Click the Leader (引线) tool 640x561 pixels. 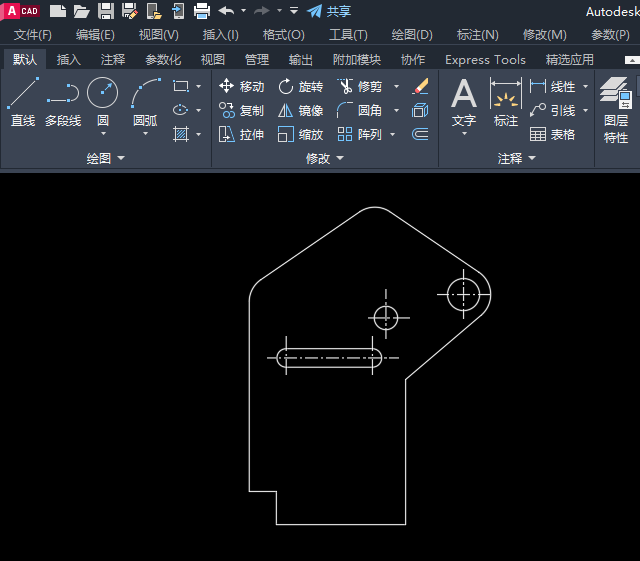552,110
